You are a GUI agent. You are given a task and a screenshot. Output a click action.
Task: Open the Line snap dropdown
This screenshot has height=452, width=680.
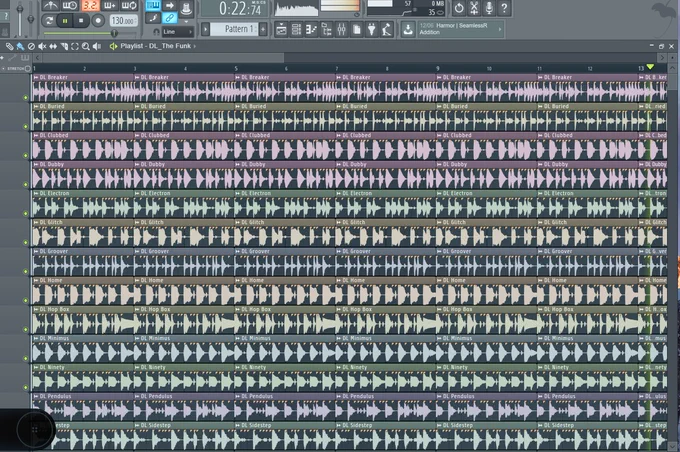pos(178,32)
